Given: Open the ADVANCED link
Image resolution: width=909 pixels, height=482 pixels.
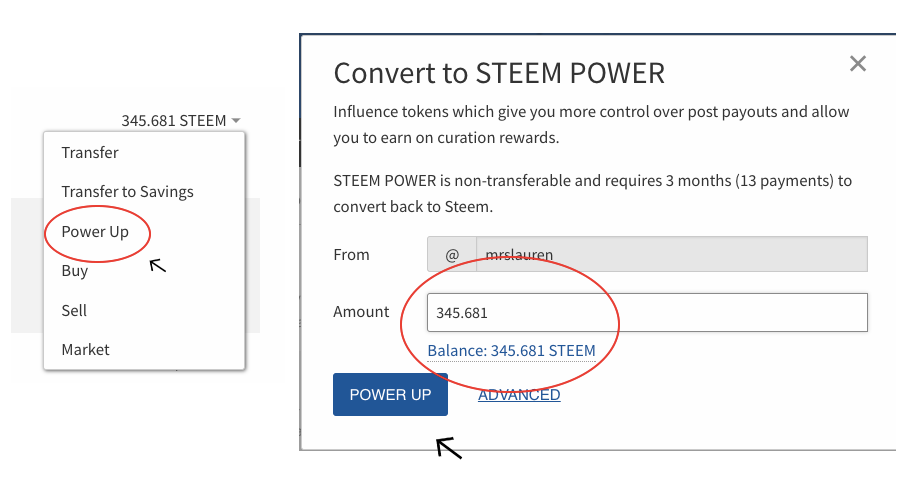Looking at the screenshot, I should (x=519, y=395).
